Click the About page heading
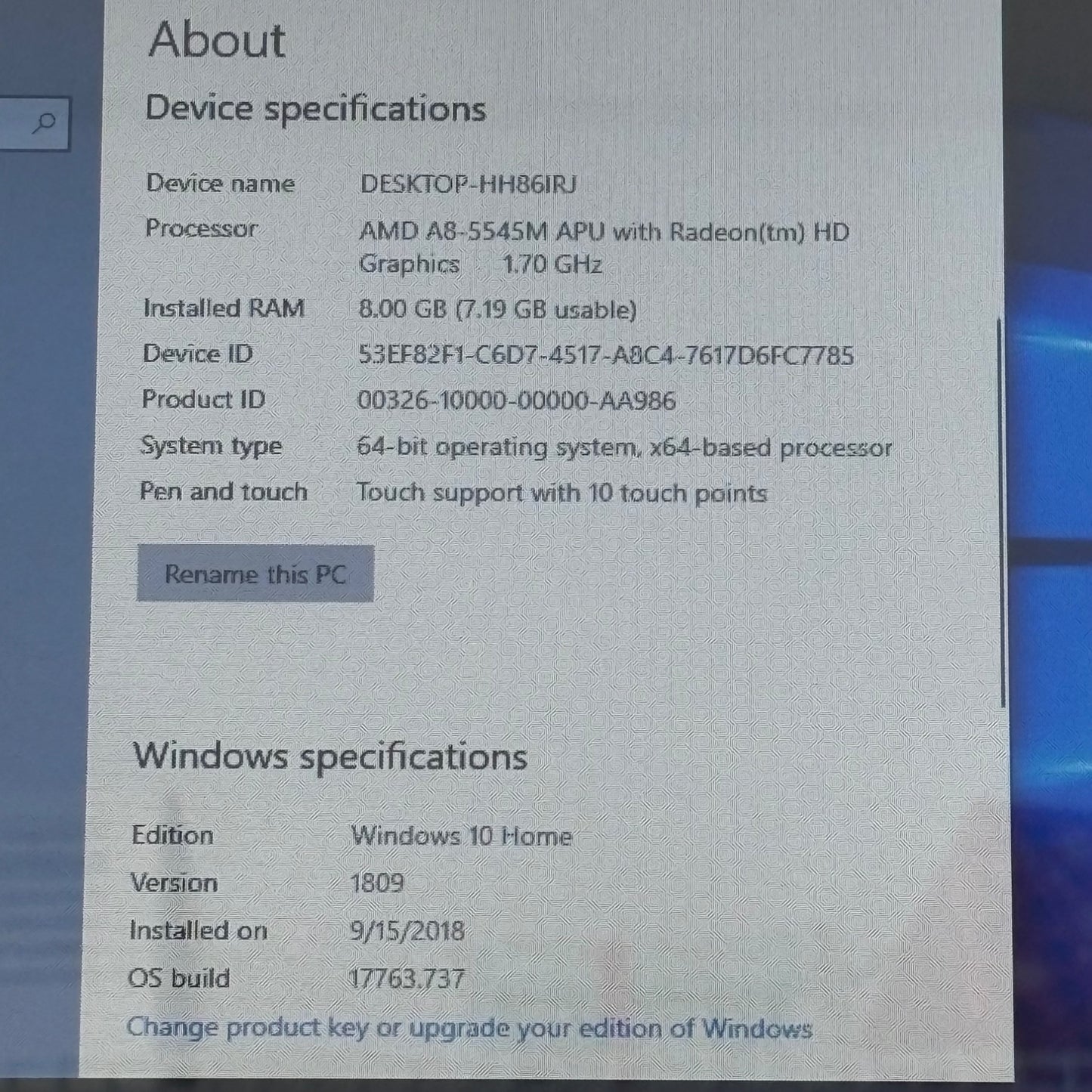 218,39
